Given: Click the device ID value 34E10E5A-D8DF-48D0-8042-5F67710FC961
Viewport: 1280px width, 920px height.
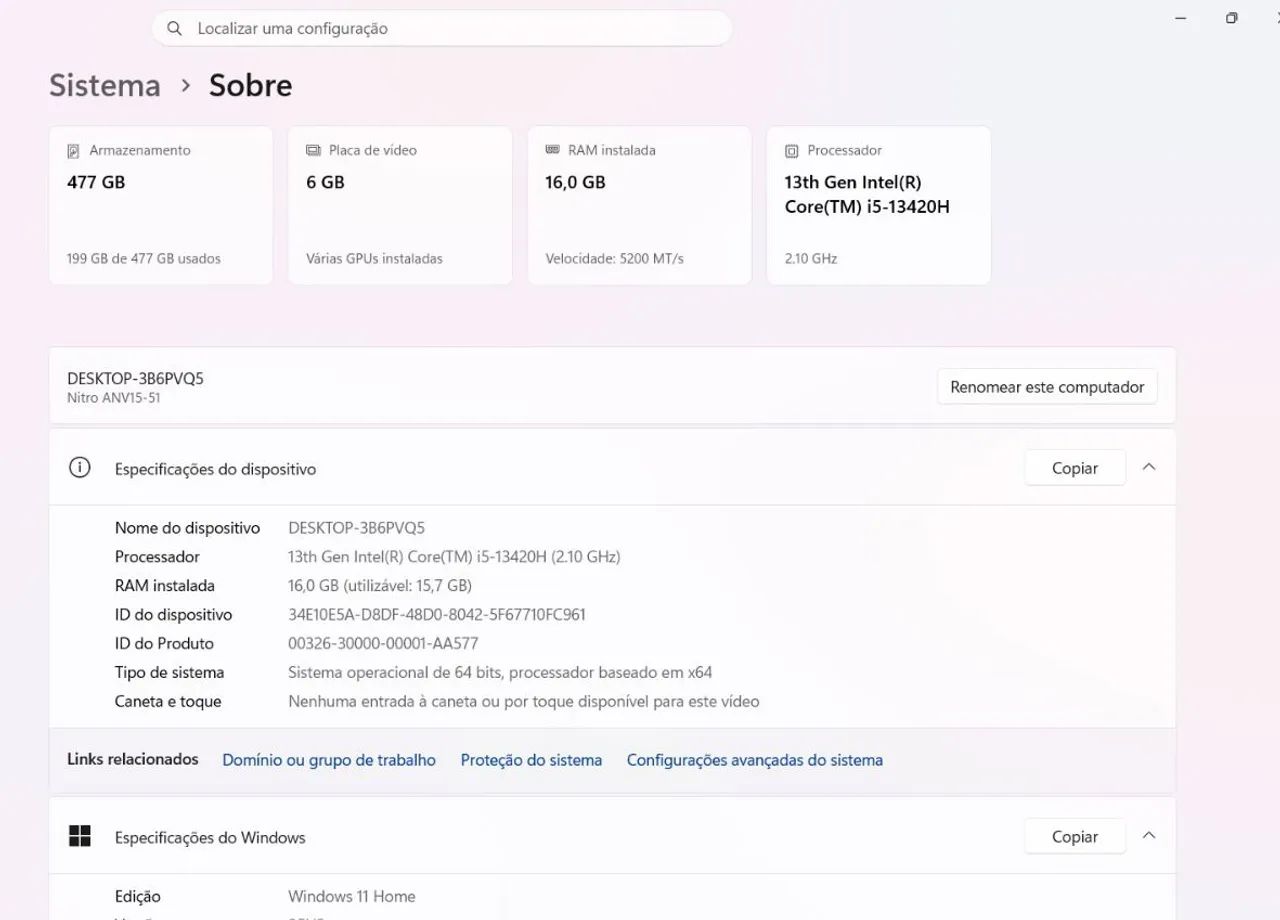Looking at the screenshot, I should click(x=437, y=615).
